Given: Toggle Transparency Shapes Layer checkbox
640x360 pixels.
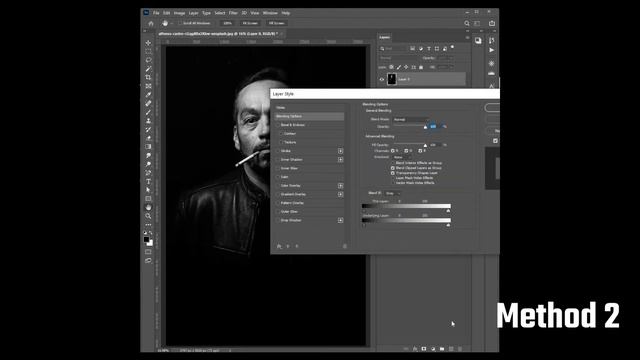Looking at the screenshot, I should click(x=393, y=173).
